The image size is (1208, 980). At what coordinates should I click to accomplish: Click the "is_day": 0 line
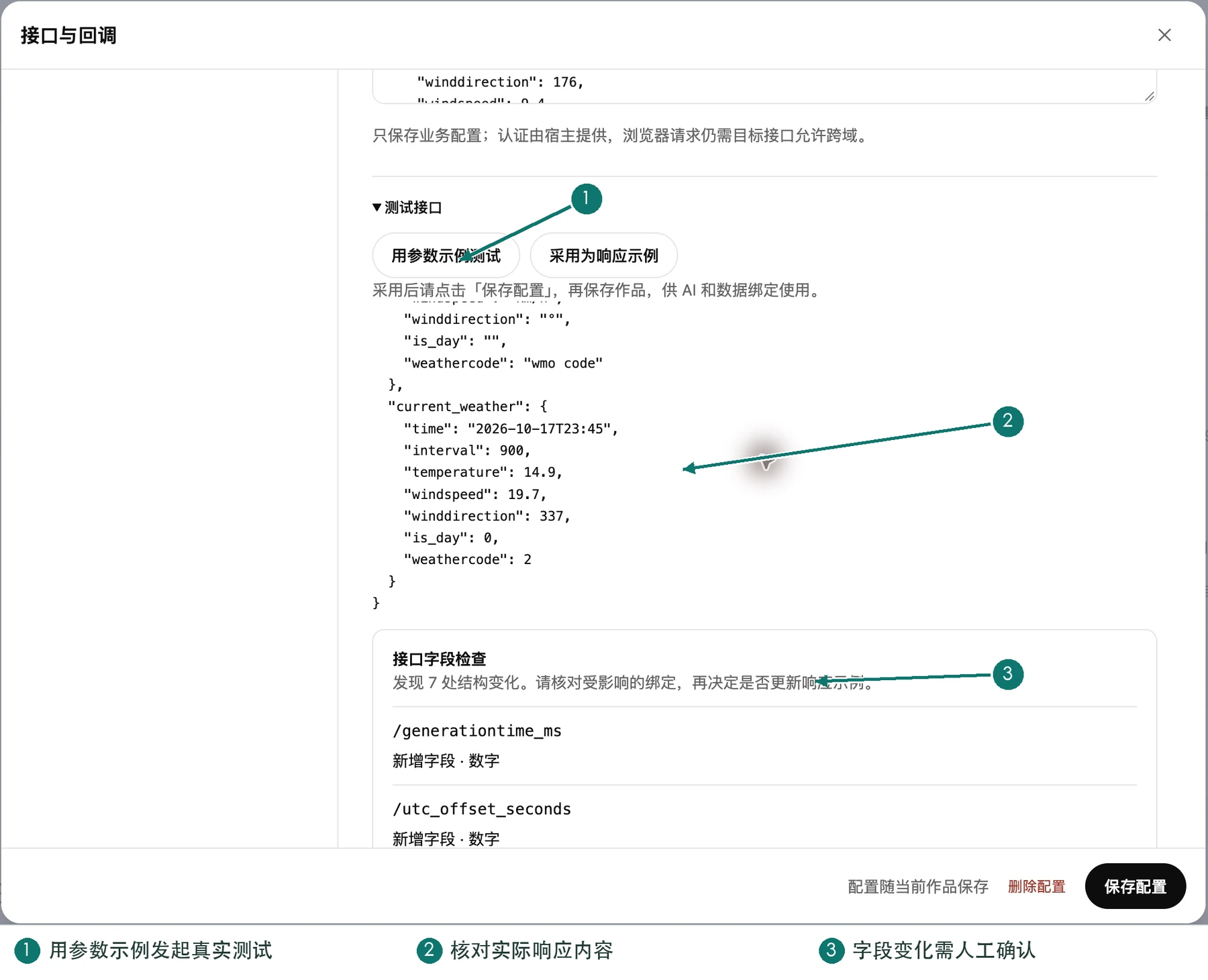coord(451,538)
